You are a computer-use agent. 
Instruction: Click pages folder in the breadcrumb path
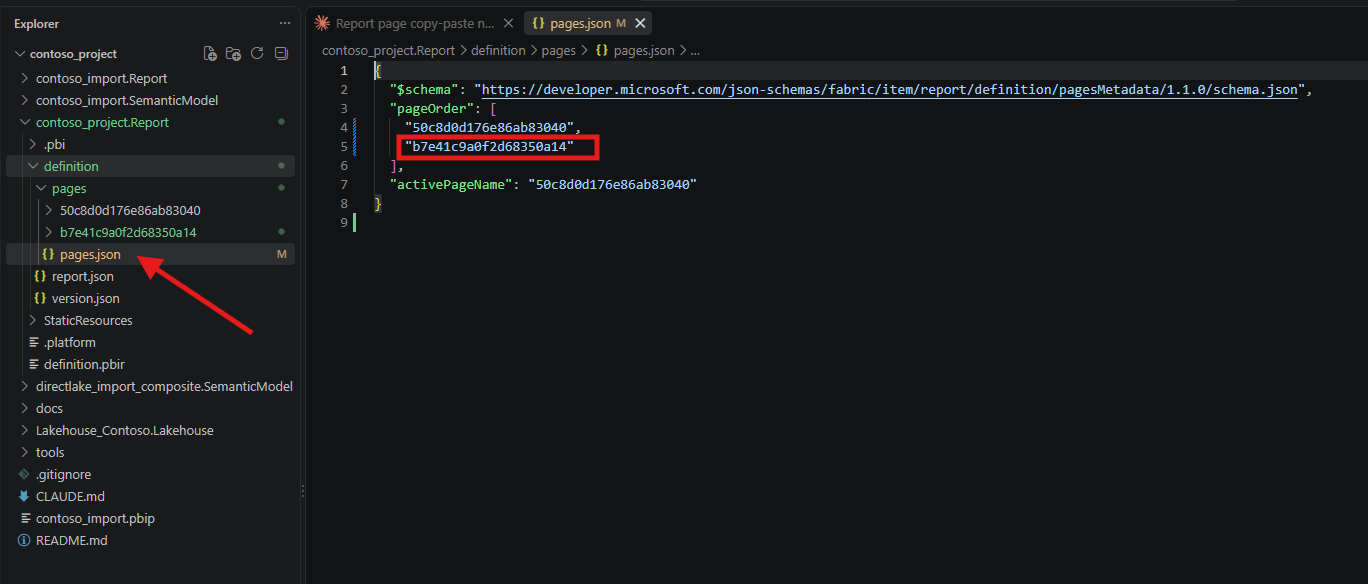pos(559,50)
